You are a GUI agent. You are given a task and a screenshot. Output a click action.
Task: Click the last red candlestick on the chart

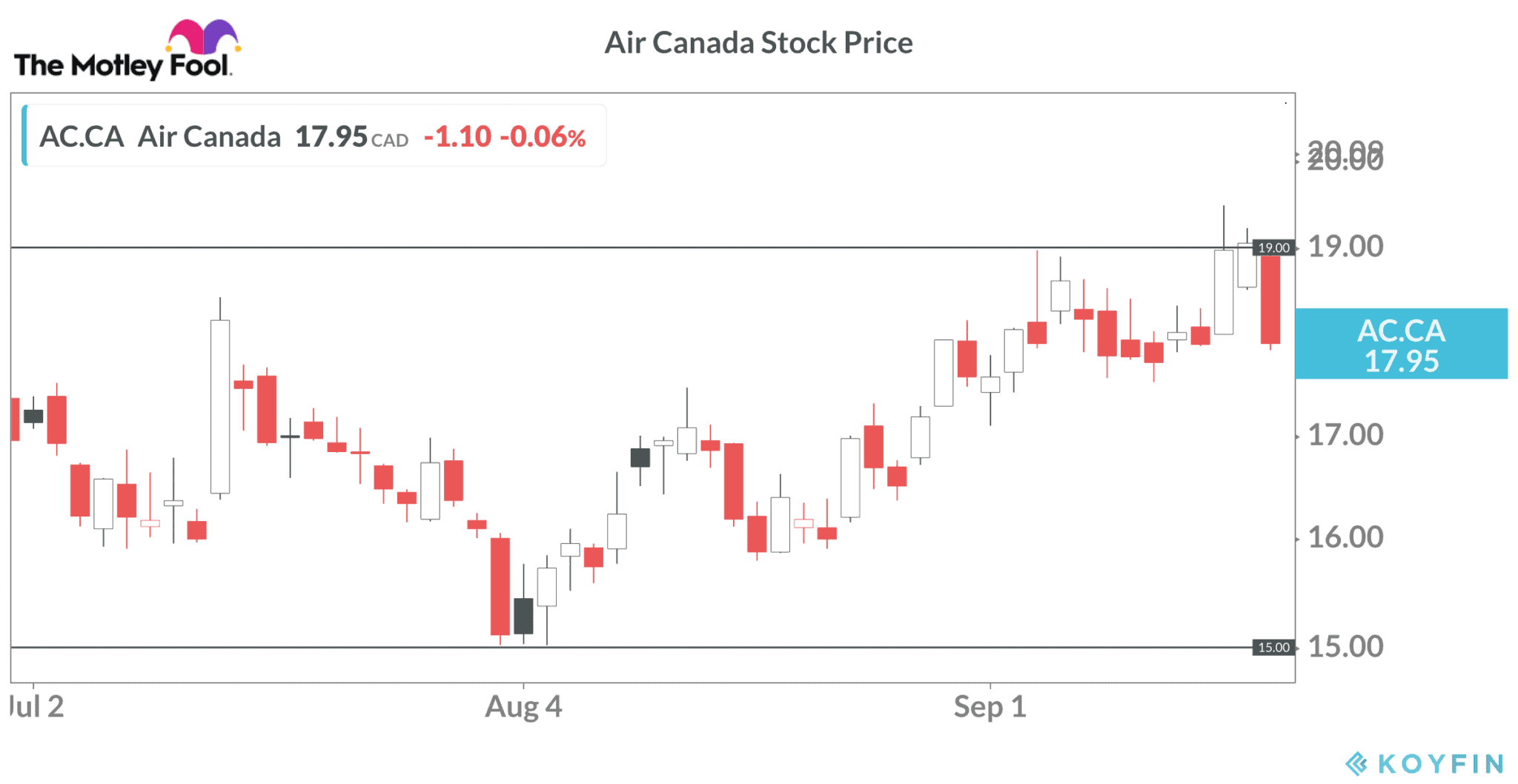pos(1270,300)
